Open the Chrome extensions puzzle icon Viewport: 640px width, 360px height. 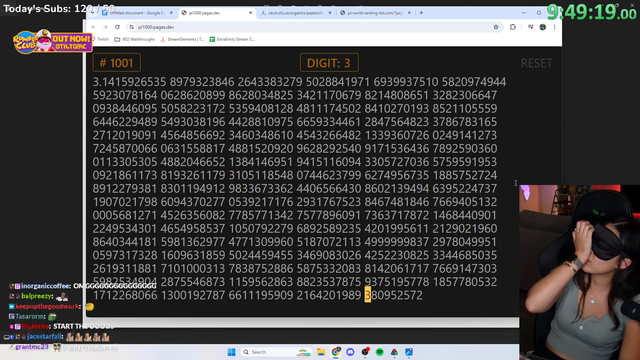pyautogui.click(x=513, y=27)
